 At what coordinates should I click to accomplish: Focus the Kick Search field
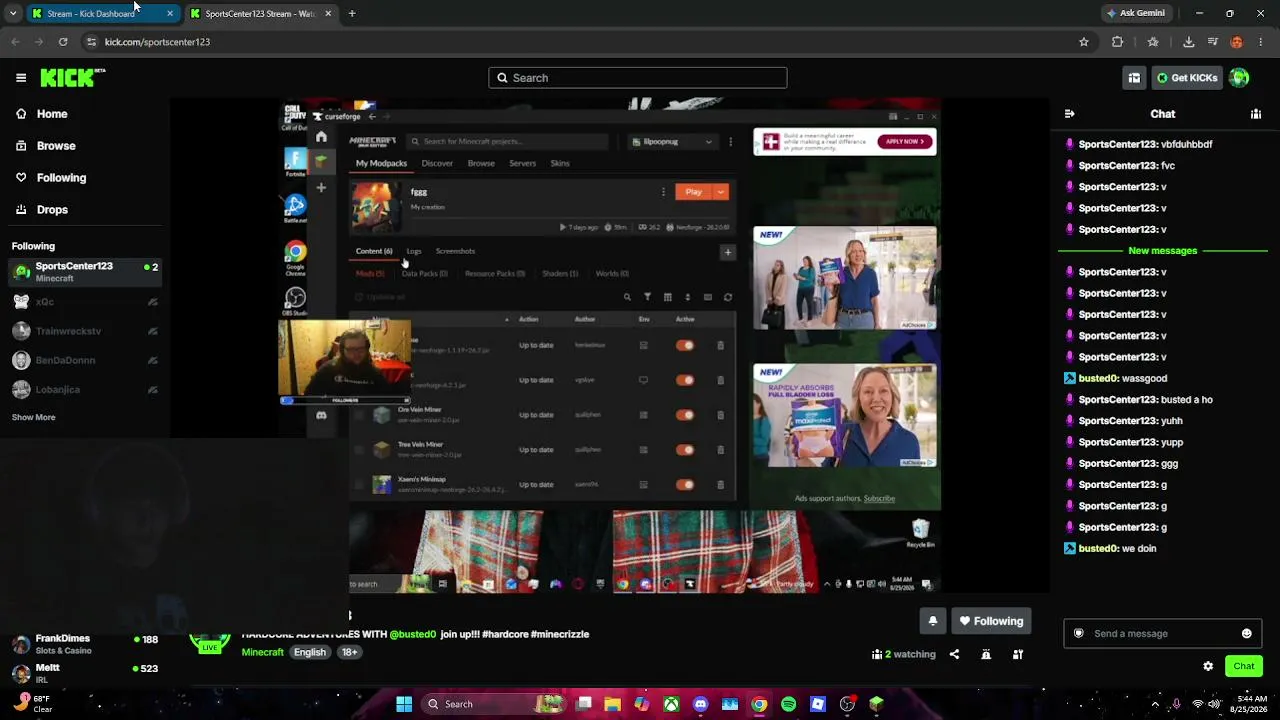pyautogui.click(x=638, y=78)
